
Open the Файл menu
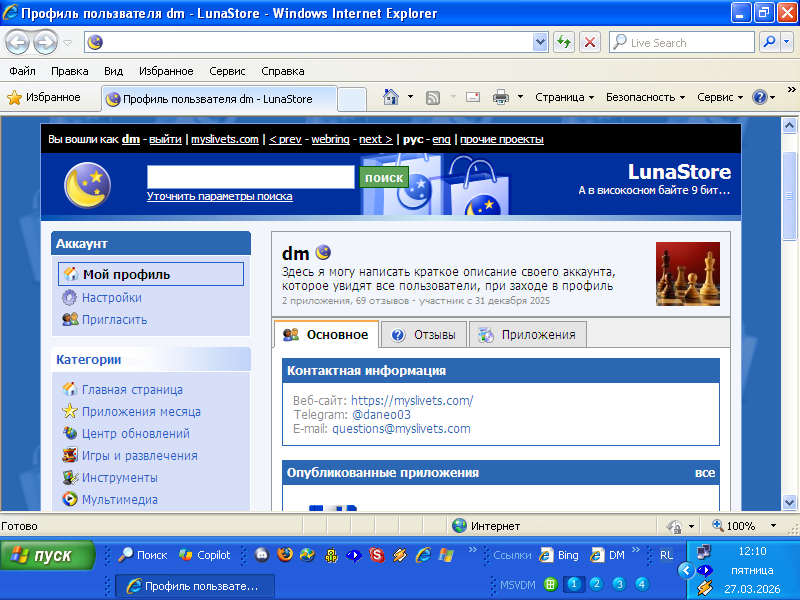pos(22,71)
